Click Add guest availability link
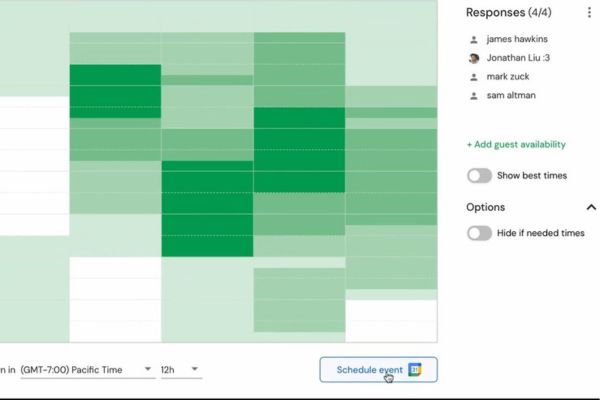600x400 pixels. click(x=516, y=144)
